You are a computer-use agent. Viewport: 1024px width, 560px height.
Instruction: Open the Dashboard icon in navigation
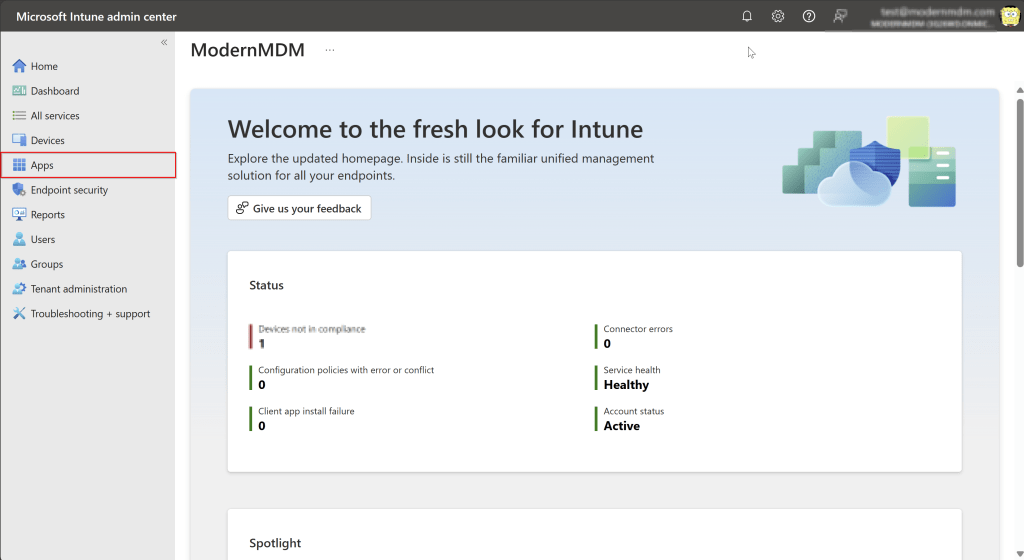pos(19,91)
